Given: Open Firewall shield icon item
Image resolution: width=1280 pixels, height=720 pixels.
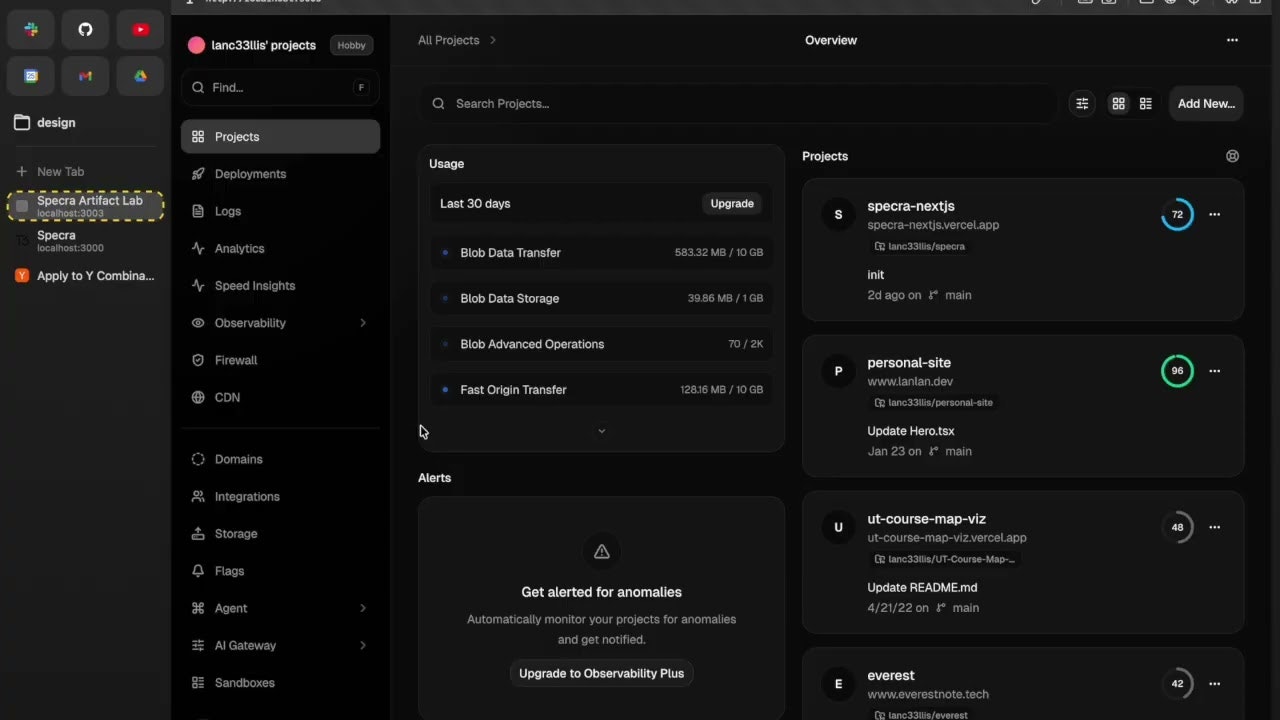Looking at the screenshot, I should (198, 360).
